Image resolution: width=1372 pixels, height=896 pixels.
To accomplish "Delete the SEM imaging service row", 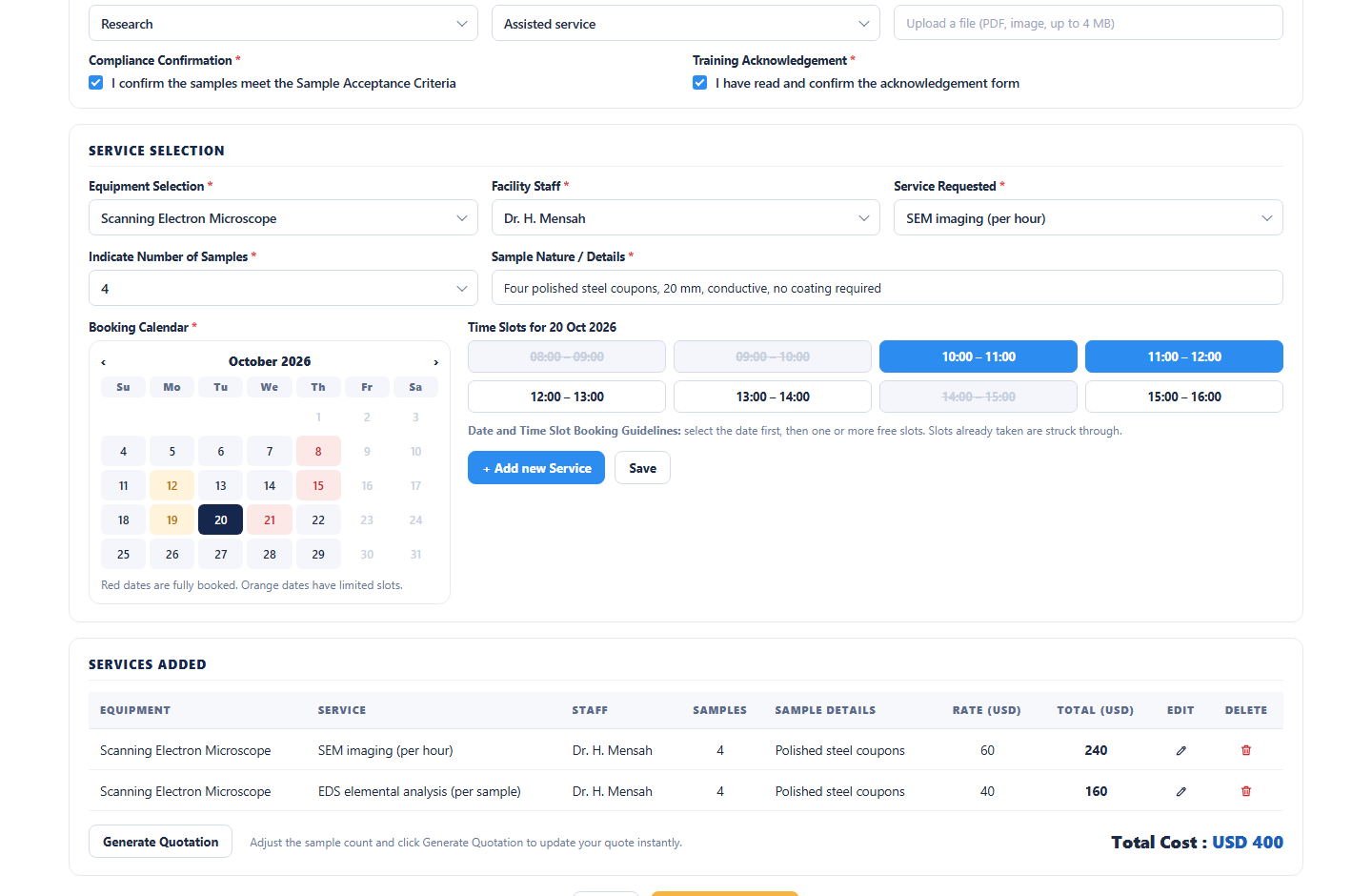I will pyautogui.click(x=1246, y=750).
